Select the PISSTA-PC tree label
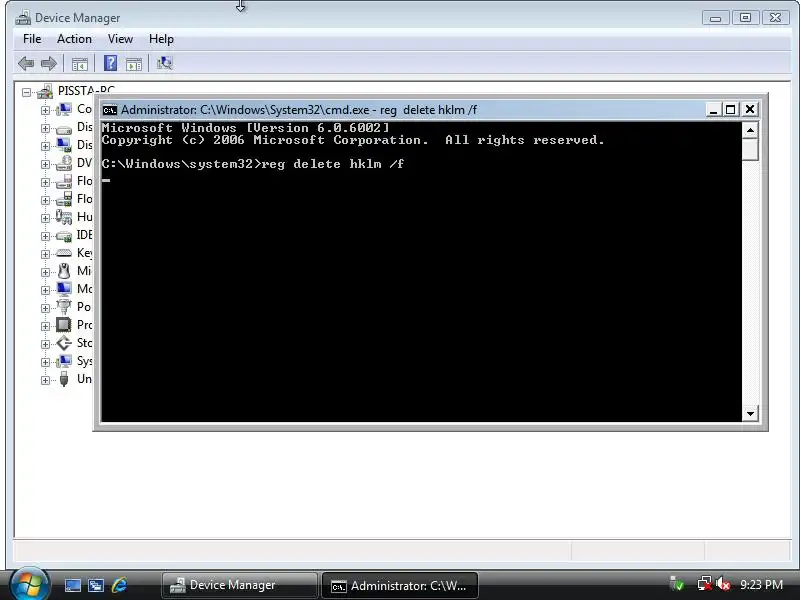Screen dimensions: 800x600 click(x=86, y=91)
